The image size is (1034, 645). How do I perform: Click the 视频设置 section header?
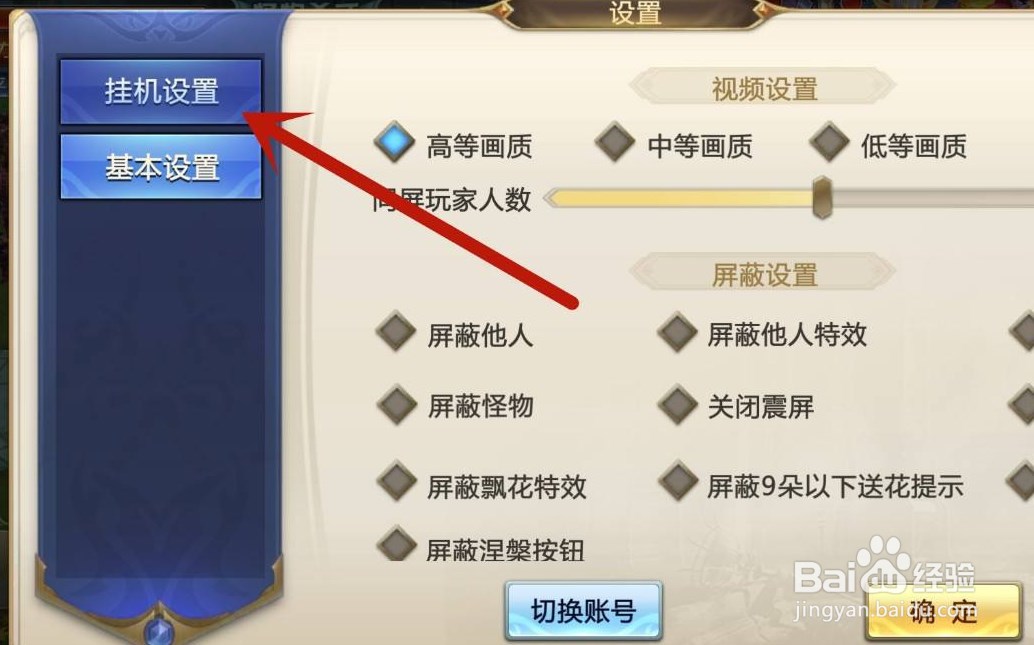coord(764,87)
